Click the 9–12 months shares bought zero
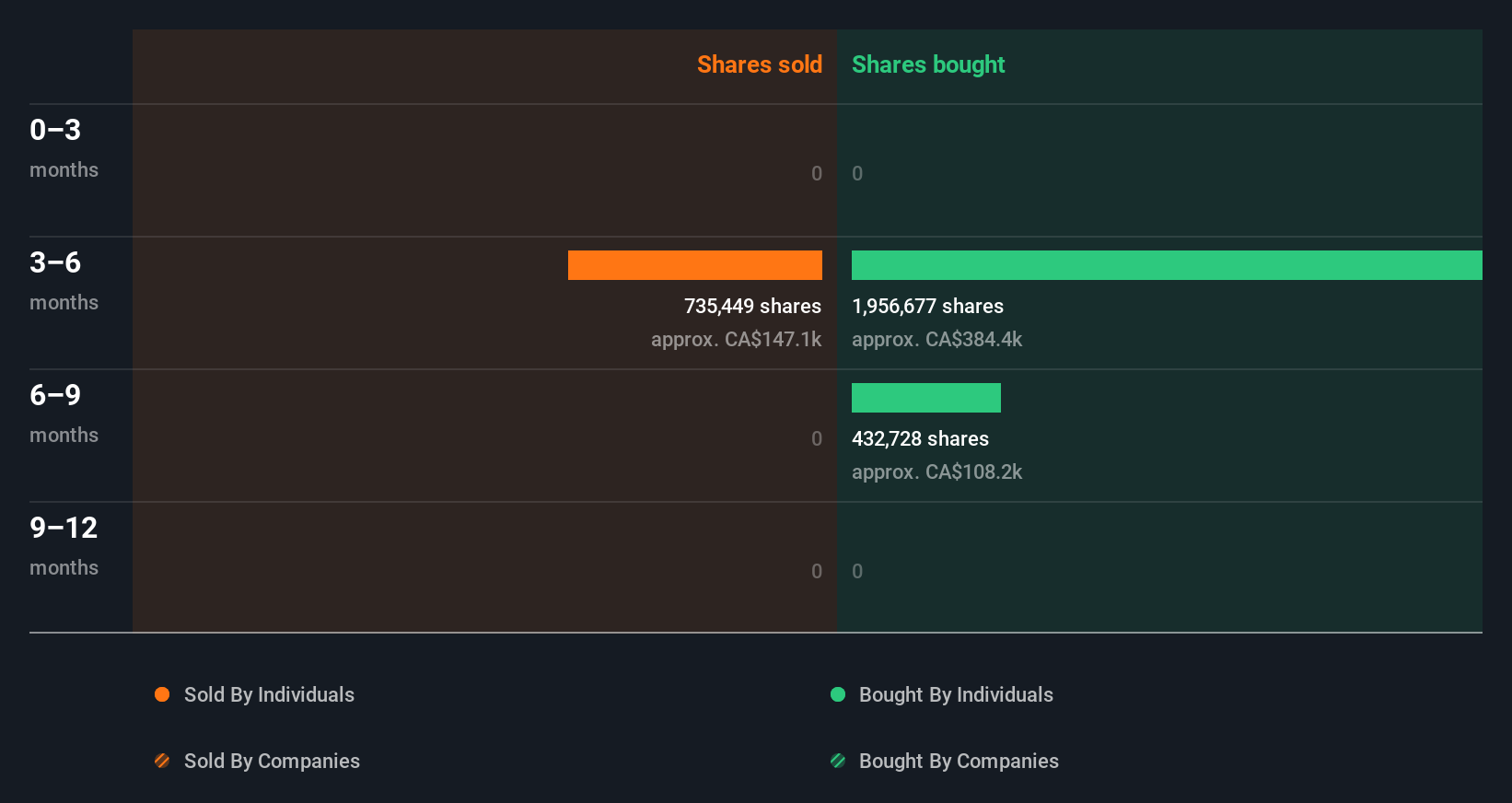 (x=857, y=571)
